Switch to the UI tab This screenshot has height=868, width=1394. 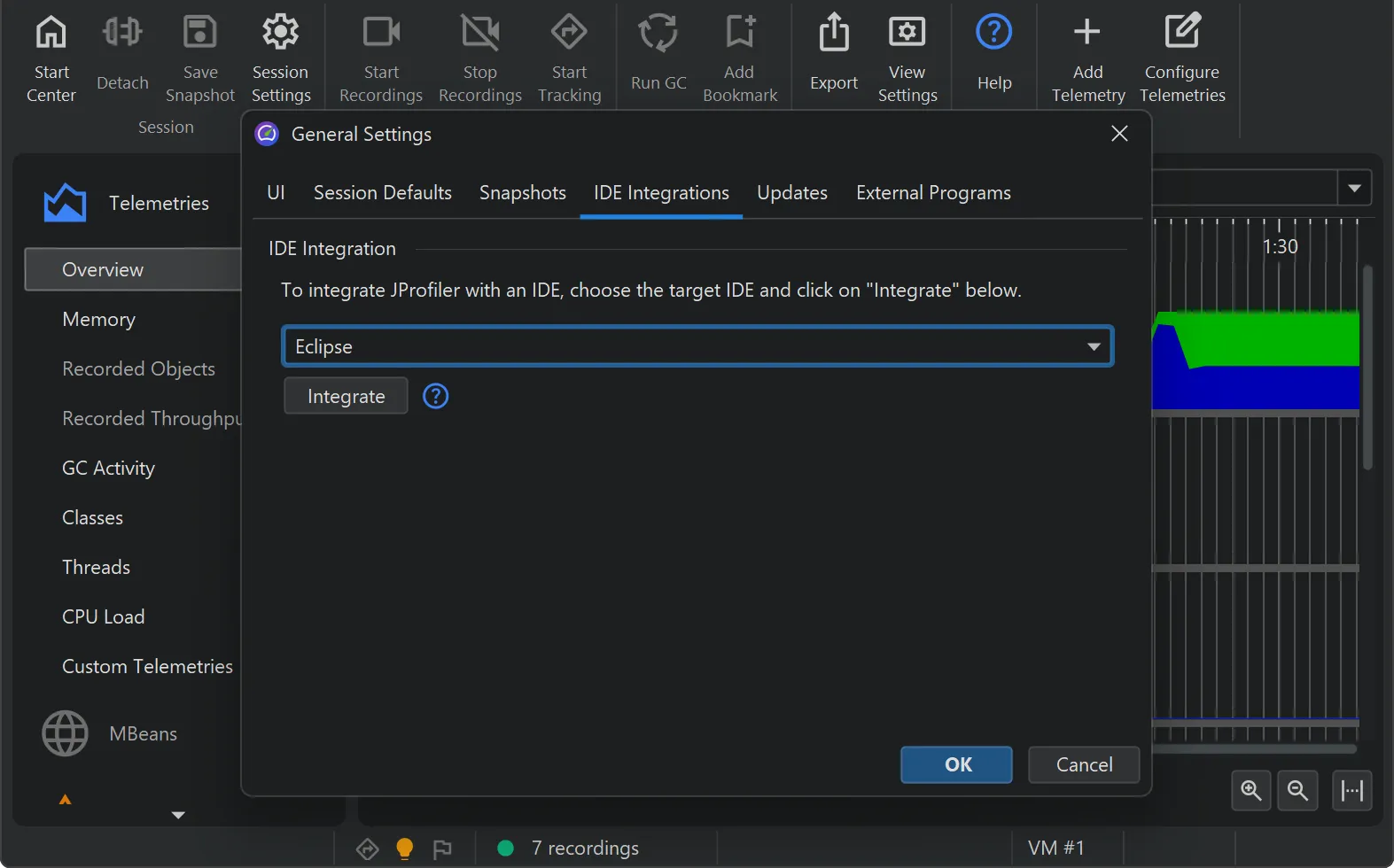pyautogui.click(x=276, y=193)
